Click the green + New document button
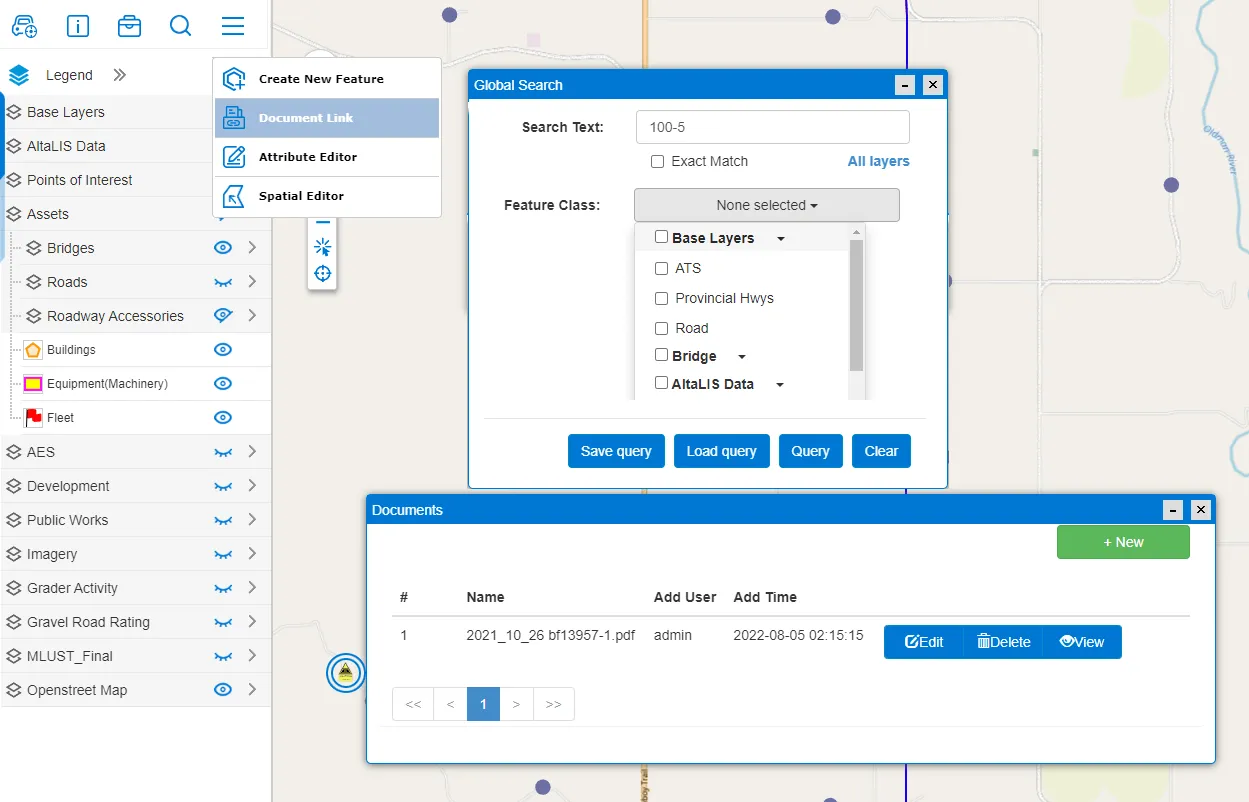The height and width of the screenshot is (802, 1249). [1123, 542]
